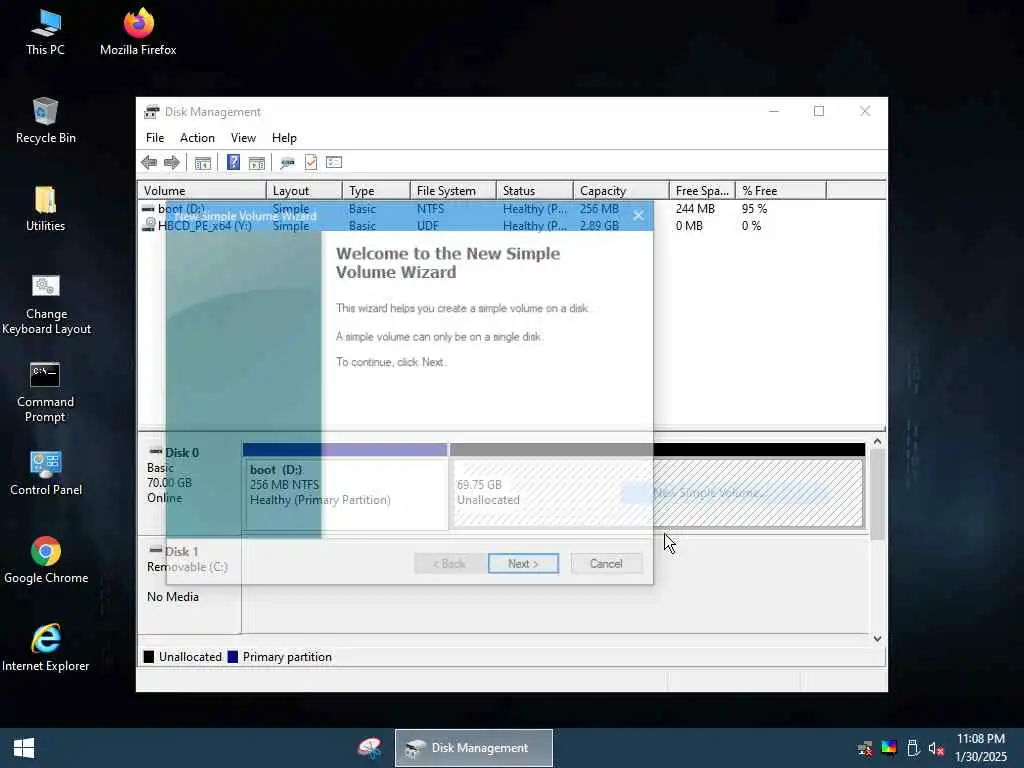Click the network tray icon with red X
This screenshot has width=1024, height=768.
point(865,748)
